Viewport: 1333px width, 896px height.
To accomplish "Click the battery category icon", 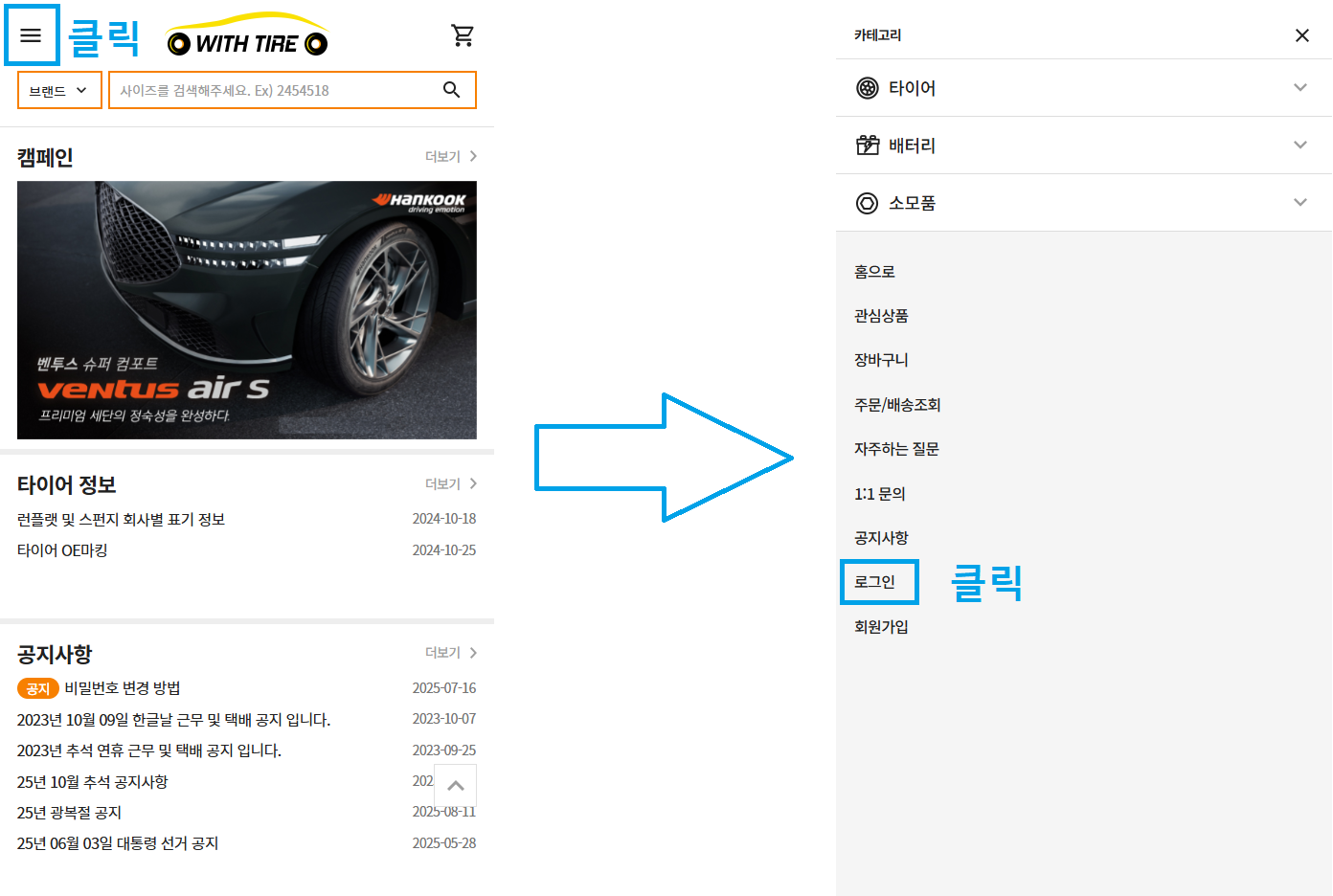I will [867, 146].
